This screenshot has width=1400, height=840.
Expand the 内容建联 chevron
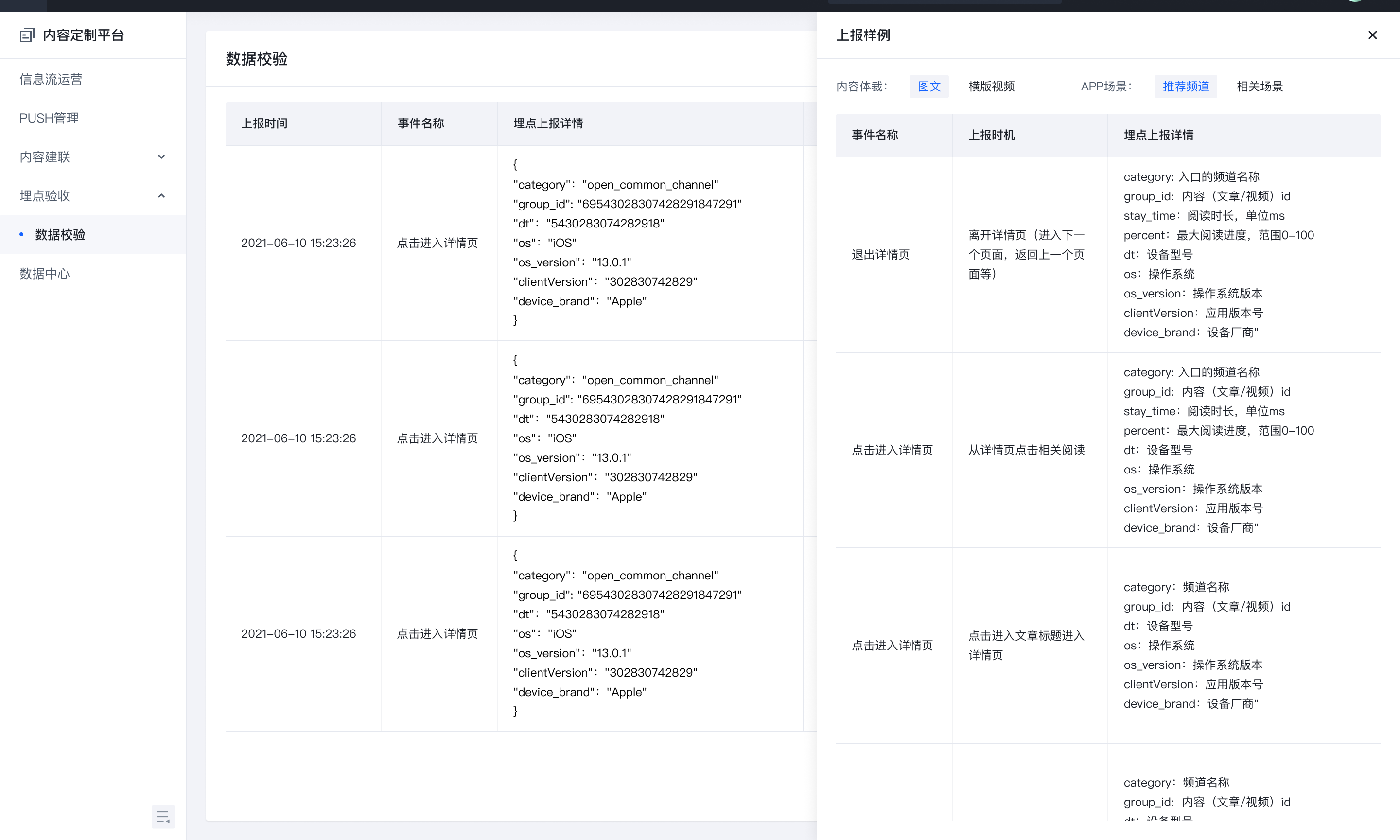point(161,157)
